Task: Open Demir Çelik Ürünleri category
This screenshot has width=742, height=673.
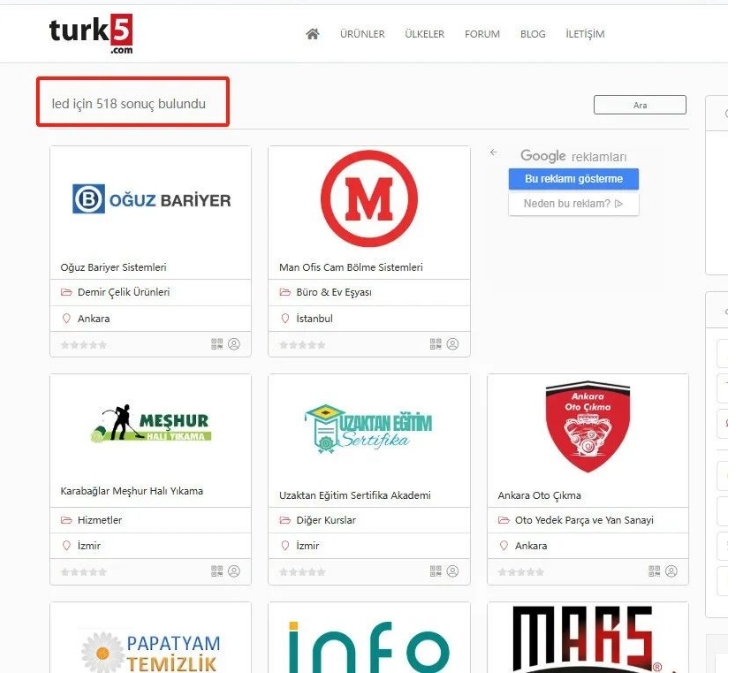Action: click(x=124, y=292)
